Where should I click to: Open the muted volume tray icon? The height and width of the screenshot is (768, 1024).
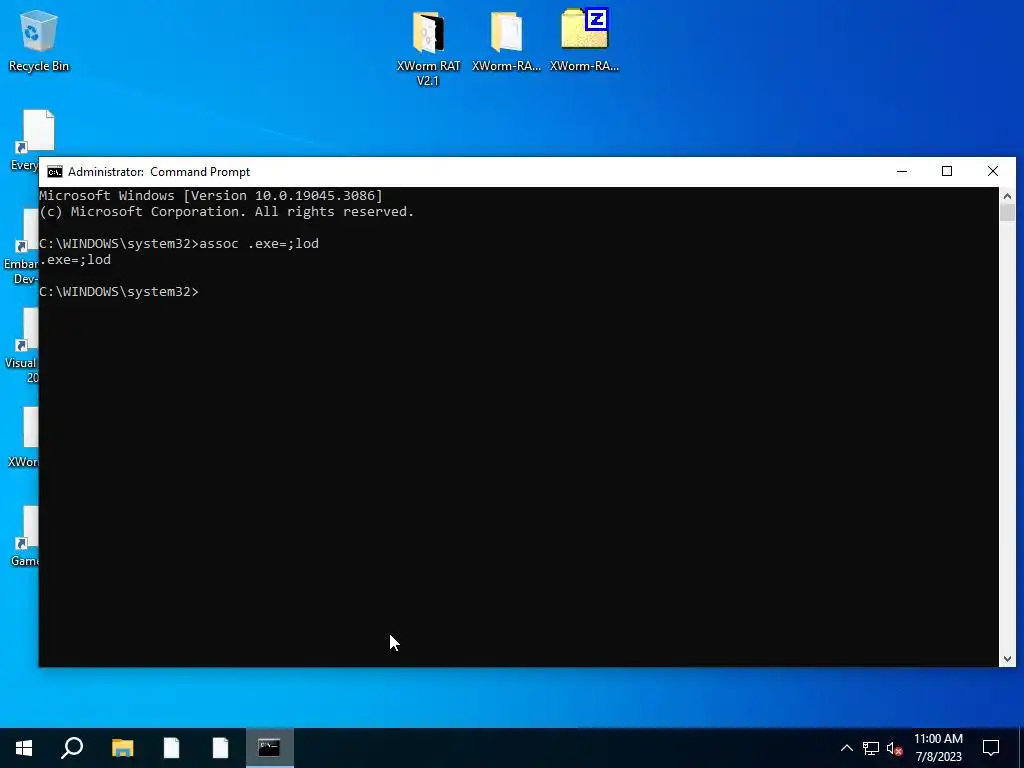click(895, 748)
